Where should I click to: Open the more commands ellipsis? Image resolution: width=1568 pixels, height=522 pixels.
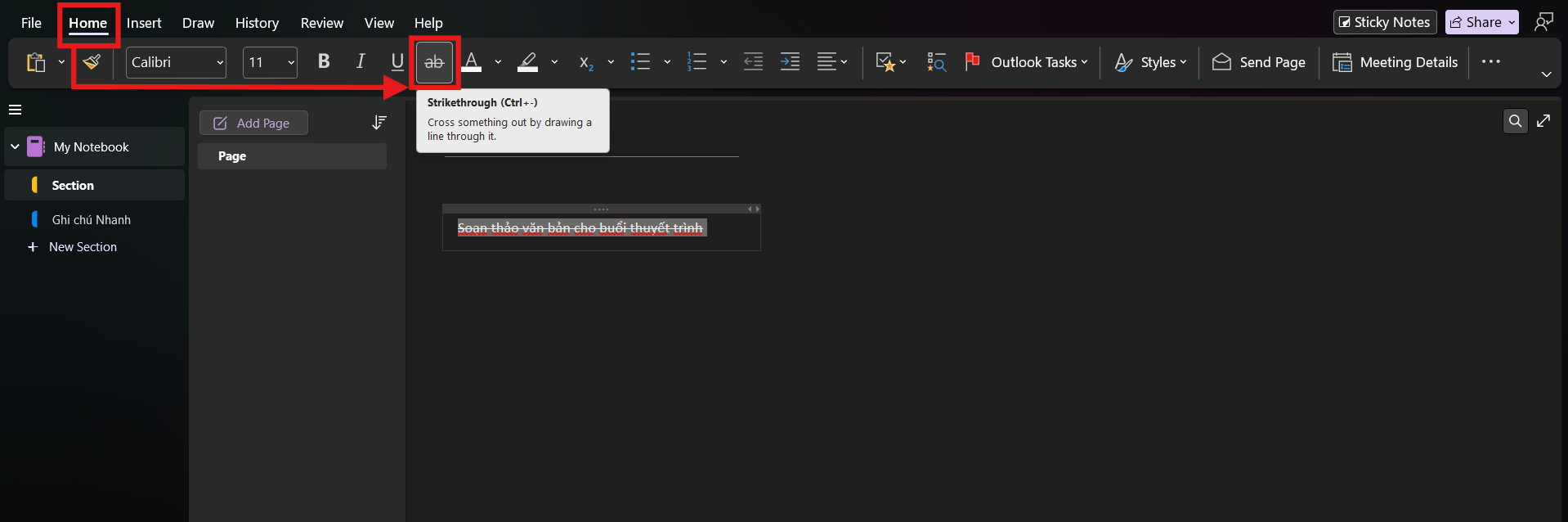1491,61
